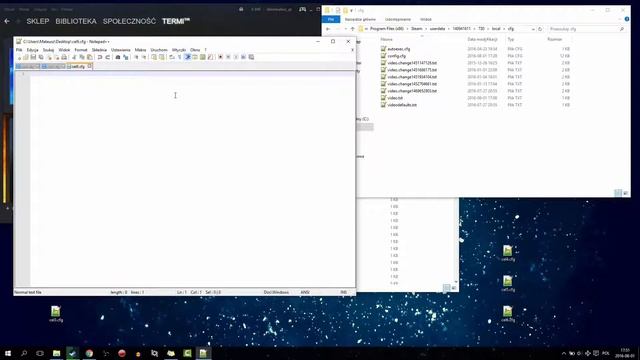Click the Save All icon in Notepad++ toolbar
This screenshot has width=640, height=360.
click(x=41, y=57)
